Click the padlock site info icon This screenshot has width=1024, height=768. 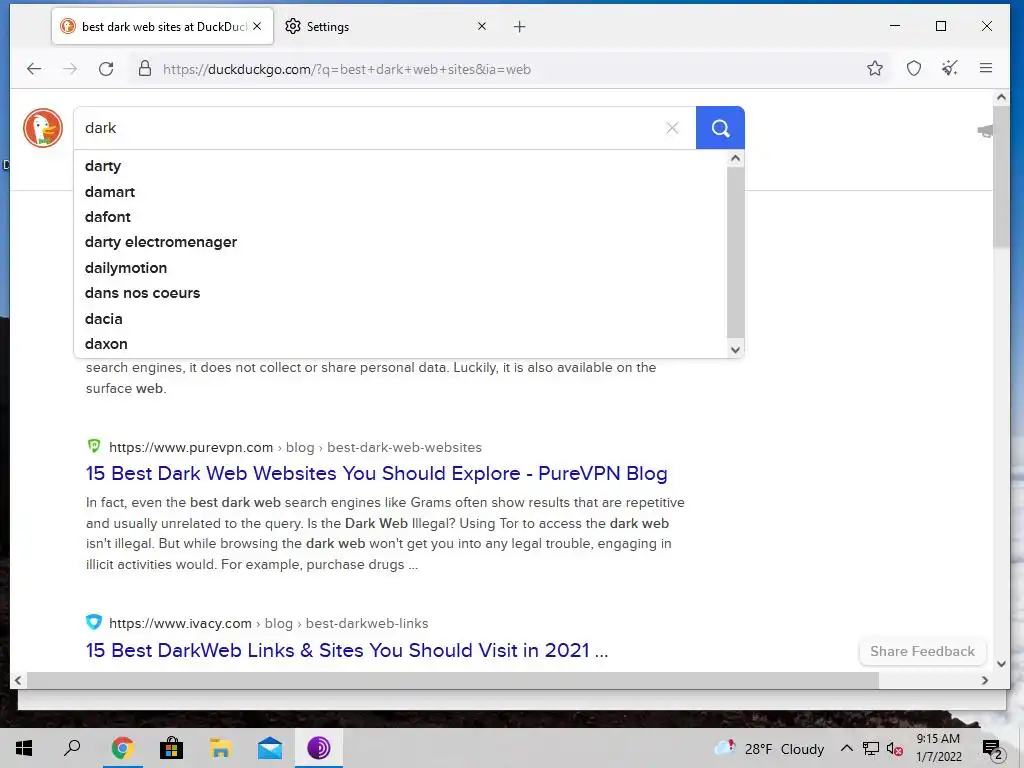click(x=145, y=69)
